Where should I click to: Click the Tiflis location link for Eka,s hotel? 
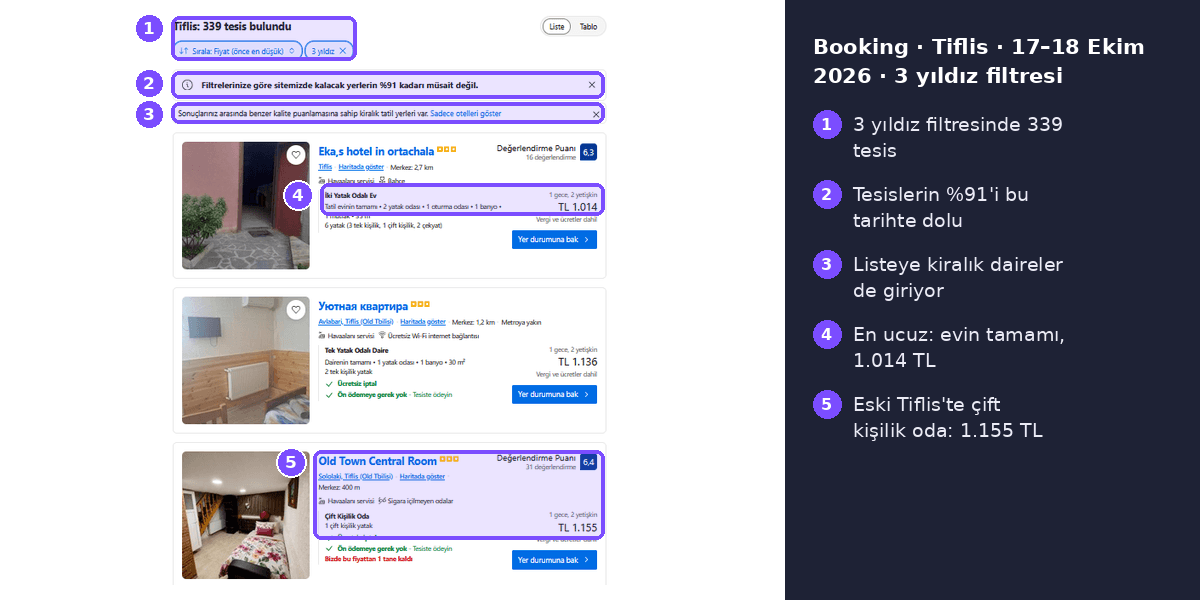coord(325,167)
